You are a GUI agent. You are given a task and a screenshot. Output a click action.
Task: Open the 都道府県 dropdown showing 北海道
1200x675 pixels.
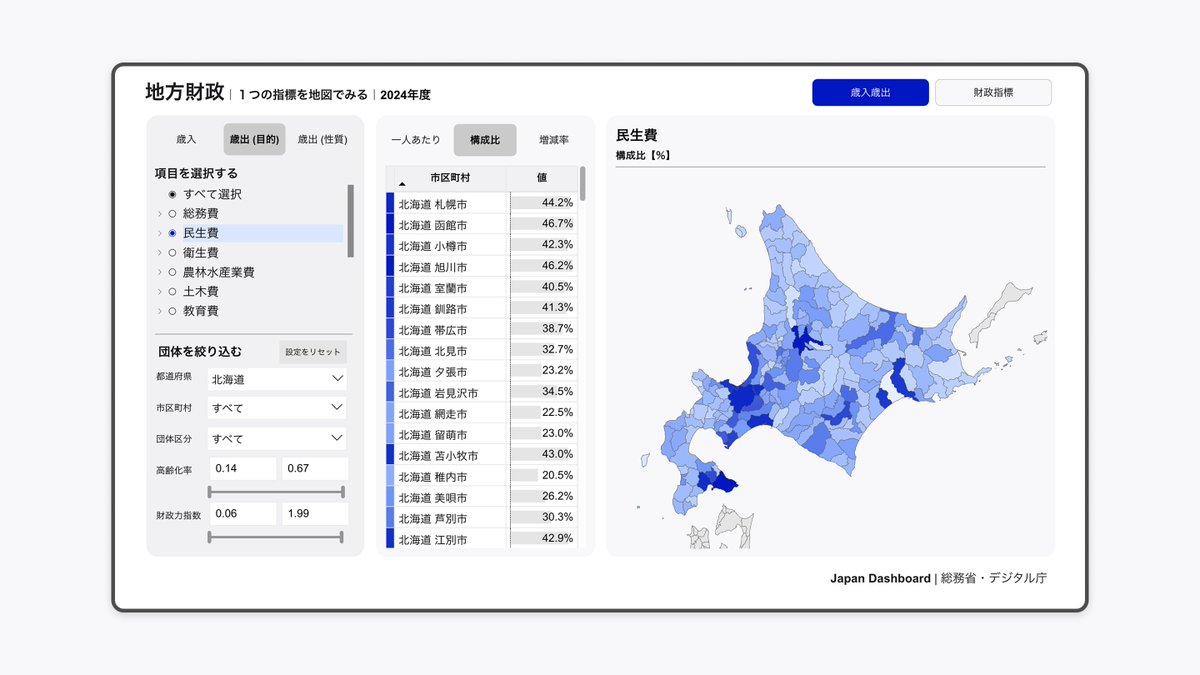[277, 379]
